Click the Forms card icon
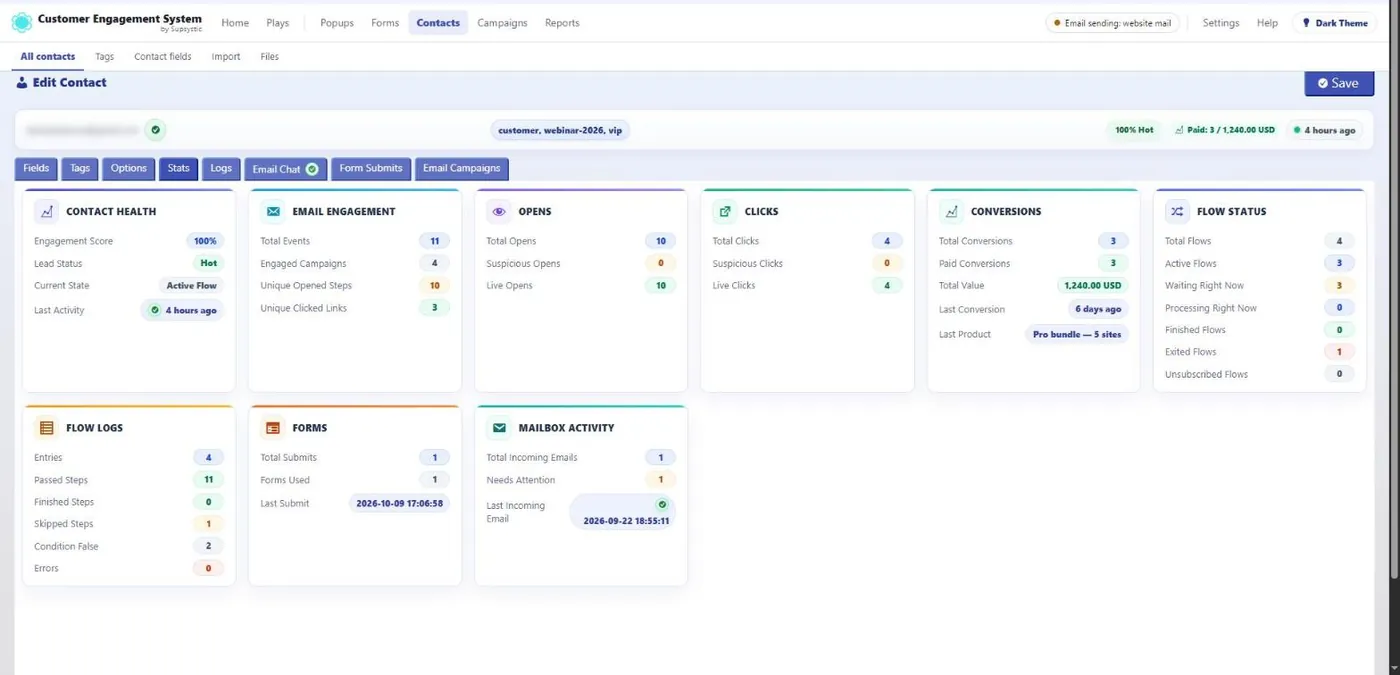 [x=273, y=427]
